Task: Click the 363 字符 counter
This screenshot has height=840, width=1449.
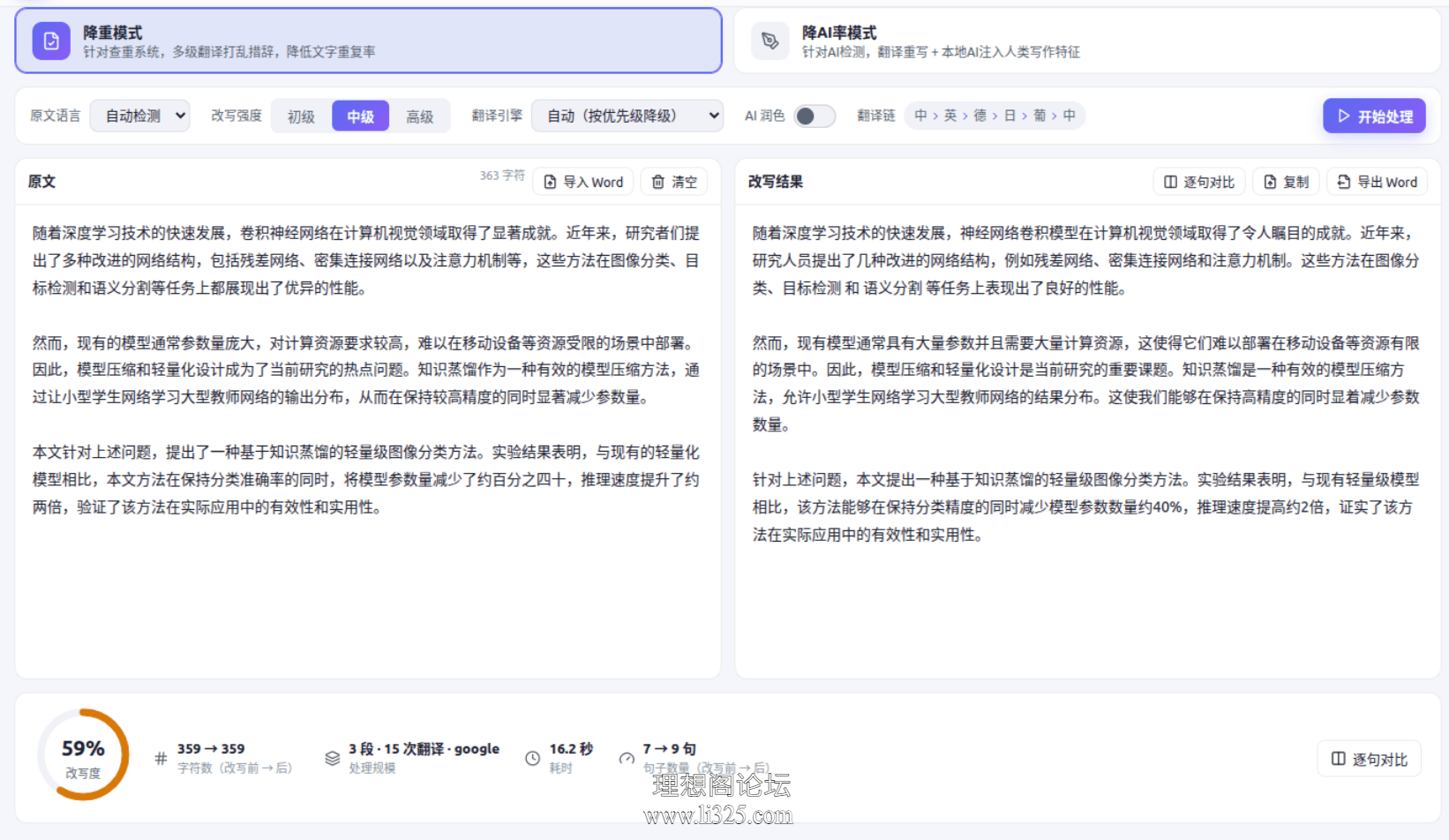Action: point(502,176)
